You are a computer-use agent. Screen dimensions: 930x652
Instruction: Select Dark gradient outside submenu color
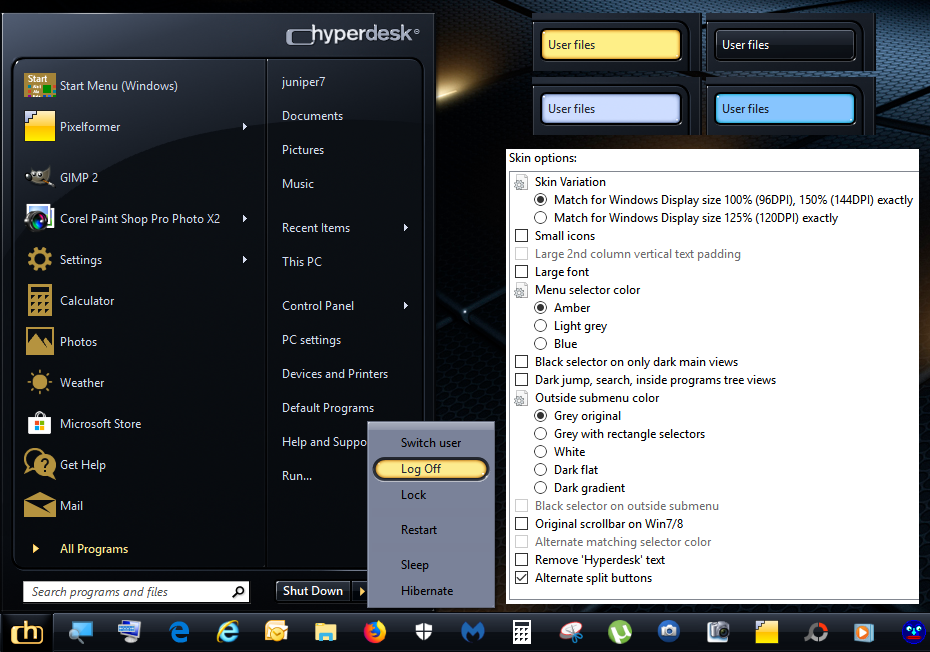(x=540, y=488)
